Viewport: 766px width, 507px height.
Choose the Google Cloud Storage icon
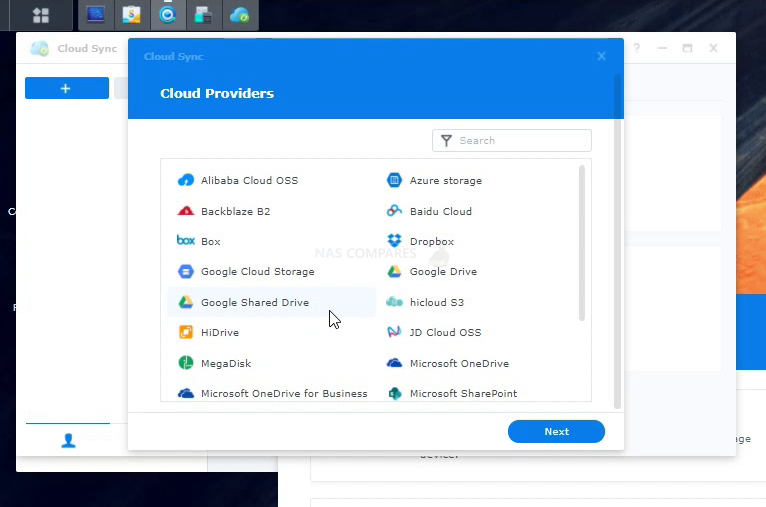pos(186,271)
